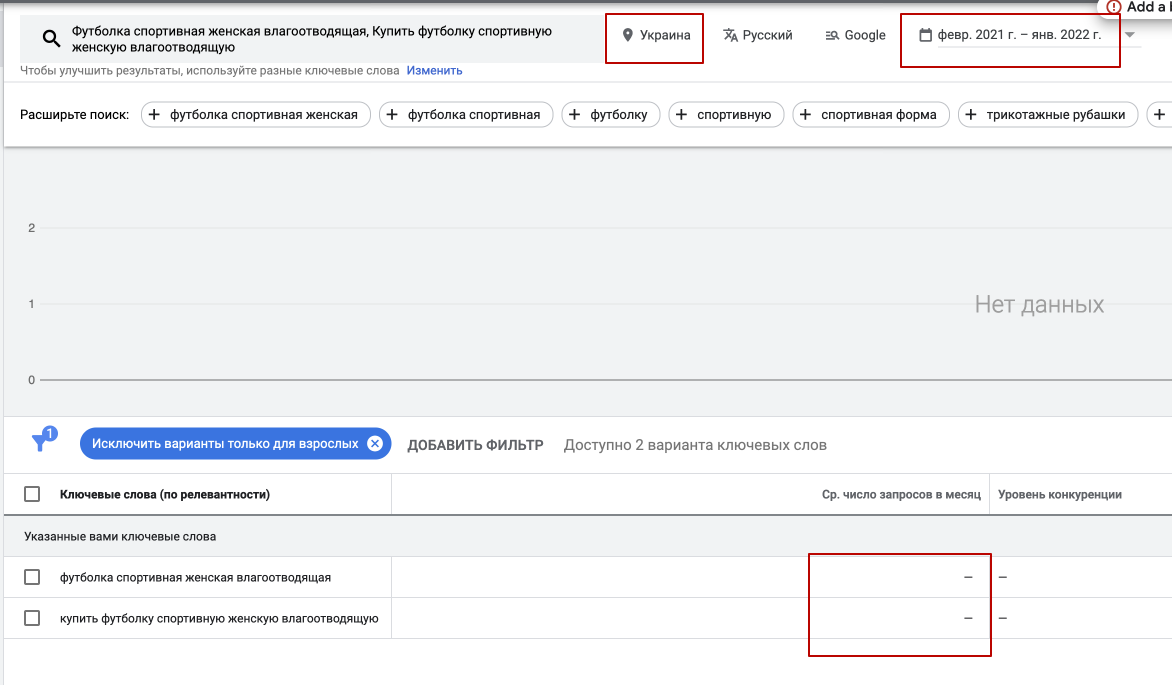Select all keywords with header checkbox
Viewport: 1172px width, 685px height.
[x=32, y=494]
